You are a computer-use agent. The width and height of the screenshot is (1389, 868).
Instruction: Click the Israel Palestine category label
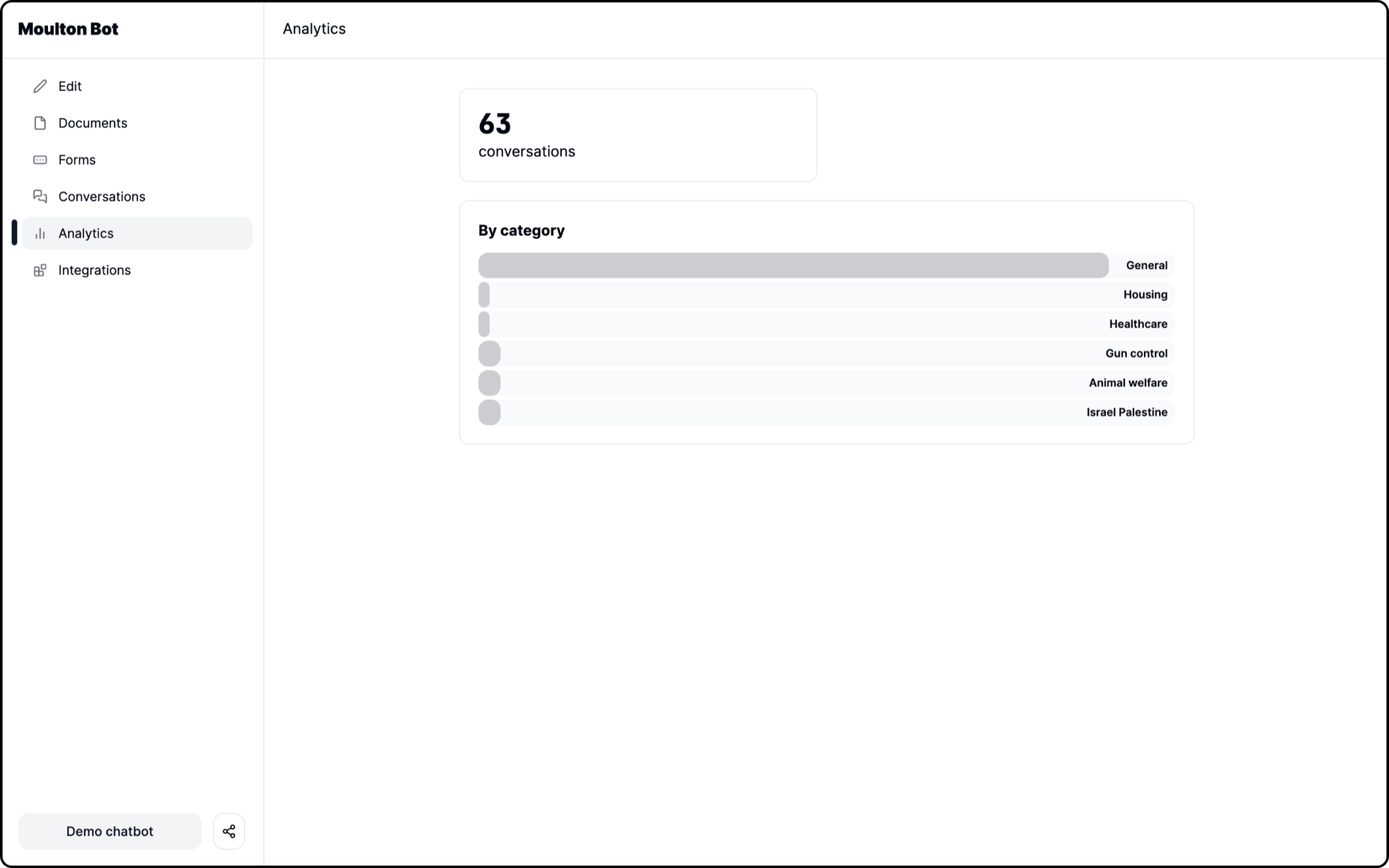click(1127, 412)
